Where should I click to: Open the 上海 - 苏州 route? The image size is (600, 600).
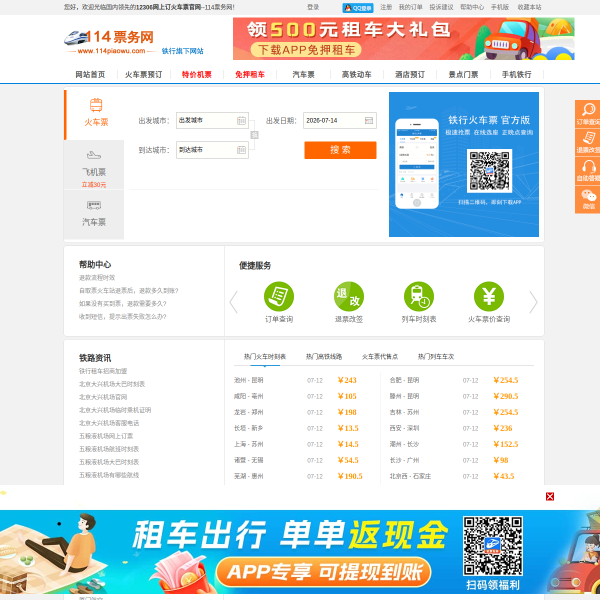[x=249, y=444]
